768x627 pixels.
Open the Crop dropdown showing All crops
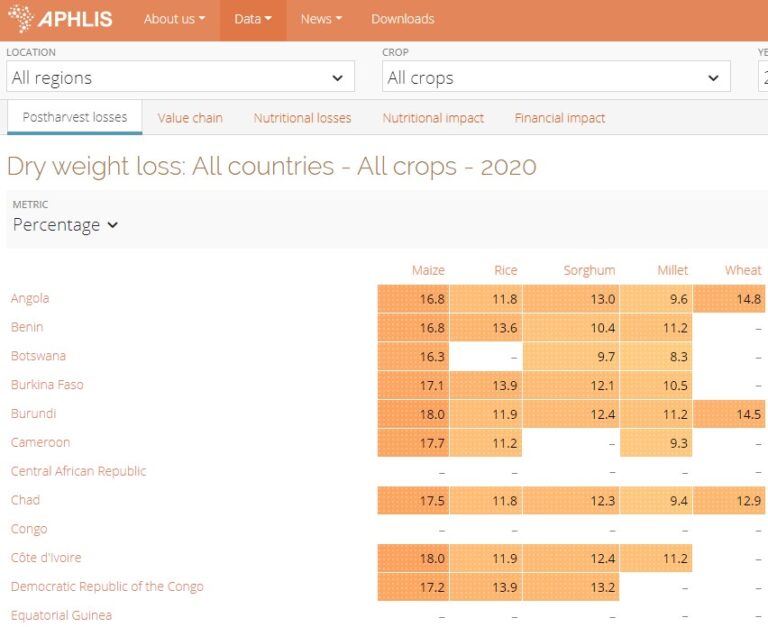(555, 77)
